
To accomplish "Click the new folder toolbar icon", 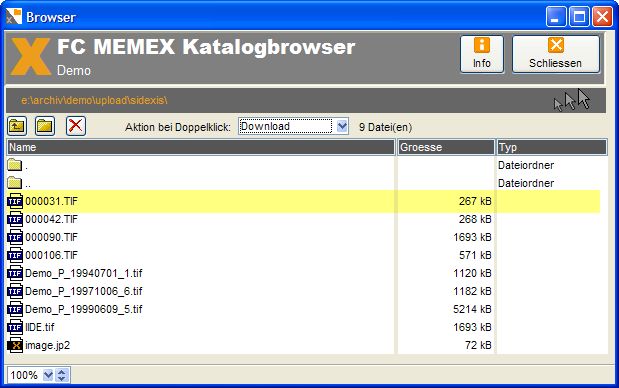I will point(45,126).
